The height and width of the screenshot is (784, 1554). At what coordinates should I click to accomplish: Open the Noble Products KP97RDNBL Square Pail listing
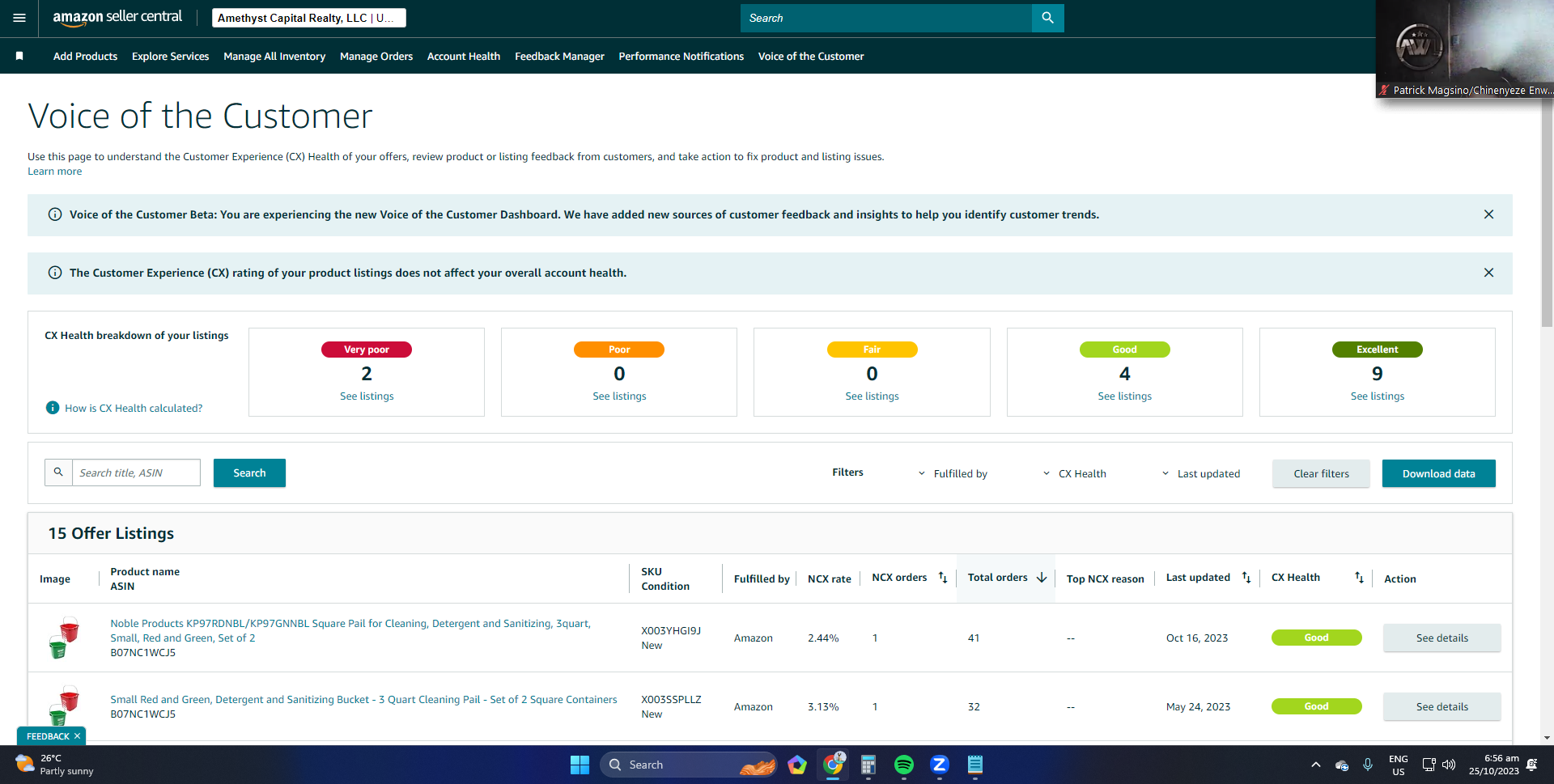pyautogui.click(x=350, y=630)
